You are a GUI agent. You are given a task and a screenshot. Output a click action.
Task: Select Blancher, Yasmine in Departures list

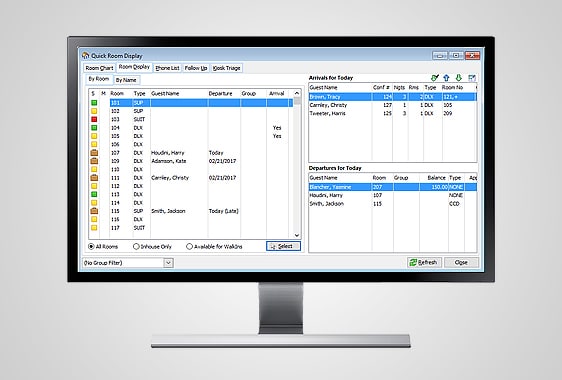[x=392, y=187]
